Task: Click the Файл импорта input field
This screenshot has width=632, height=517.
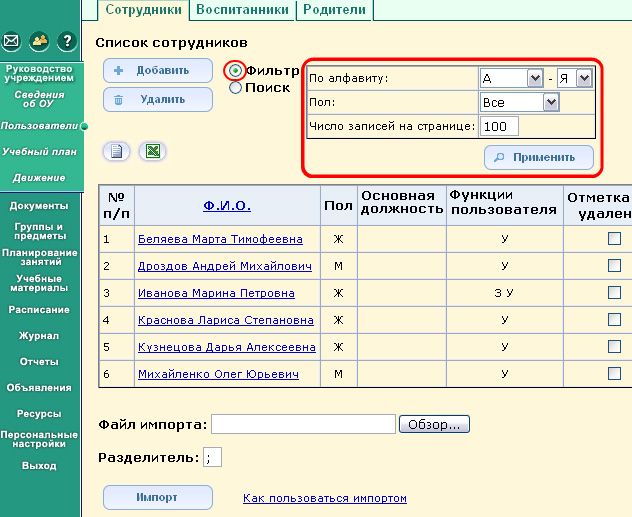Action: point(303,425)
